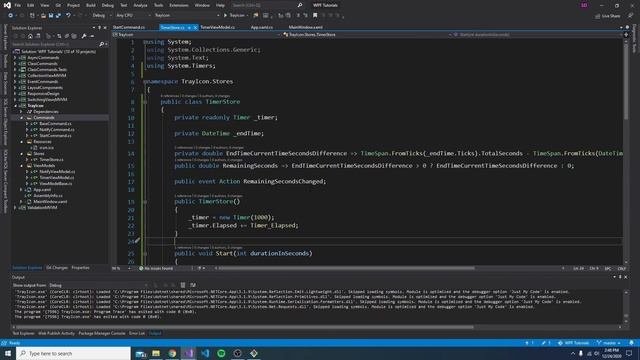Switch to the Git Changes panel tab
This screenshot has height=360, width=640.
[57, 268]
